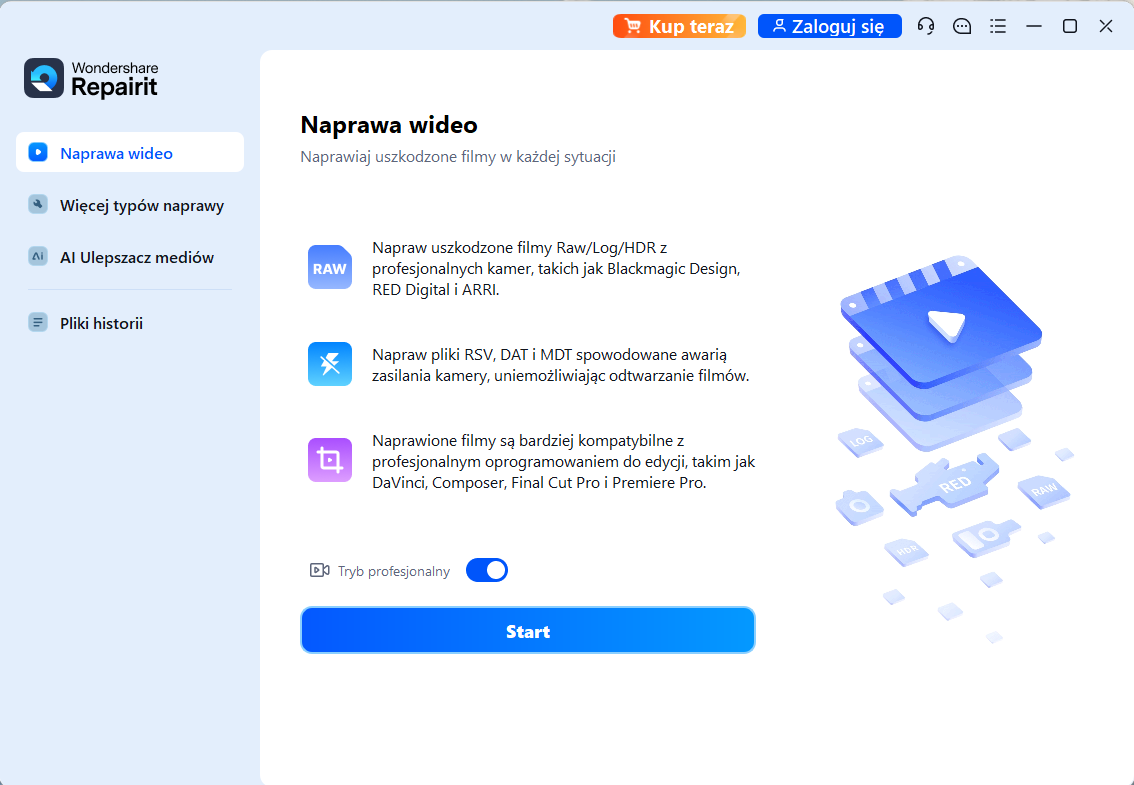Minimize the Repairit window
Screen dimensions: 1134x785
[1034, 26]
